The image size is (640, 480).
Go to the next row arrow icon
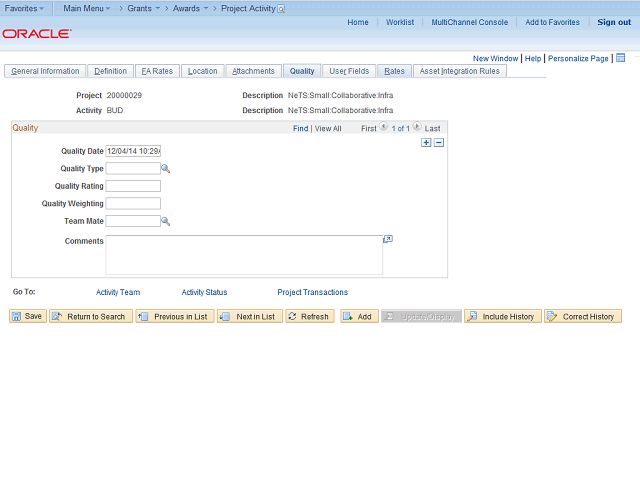point(417,127)
